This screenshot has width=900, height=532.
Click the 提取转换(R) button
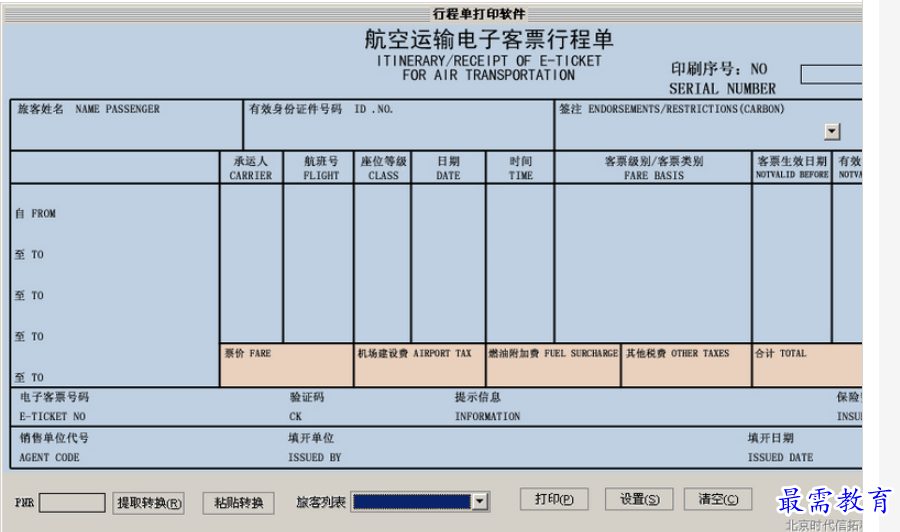coord(148,503)
